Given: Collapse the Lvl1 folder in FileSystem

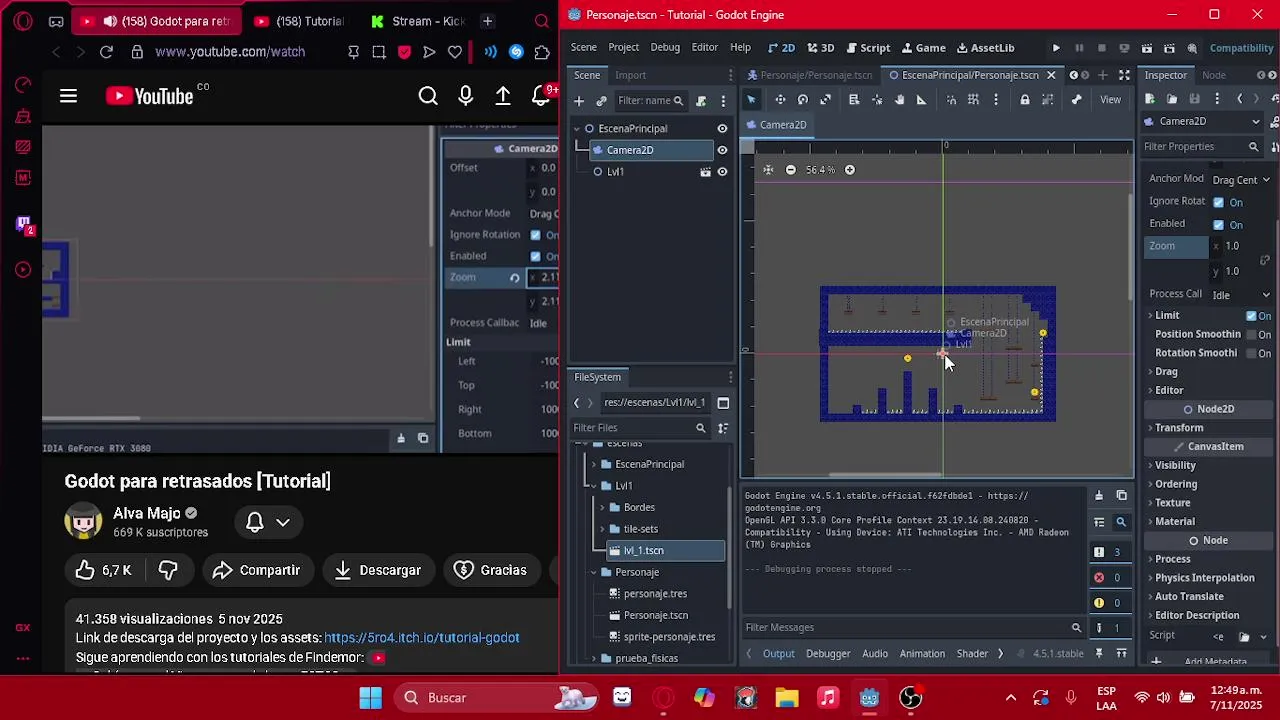Looking at the screenshot, I should 594,486.
